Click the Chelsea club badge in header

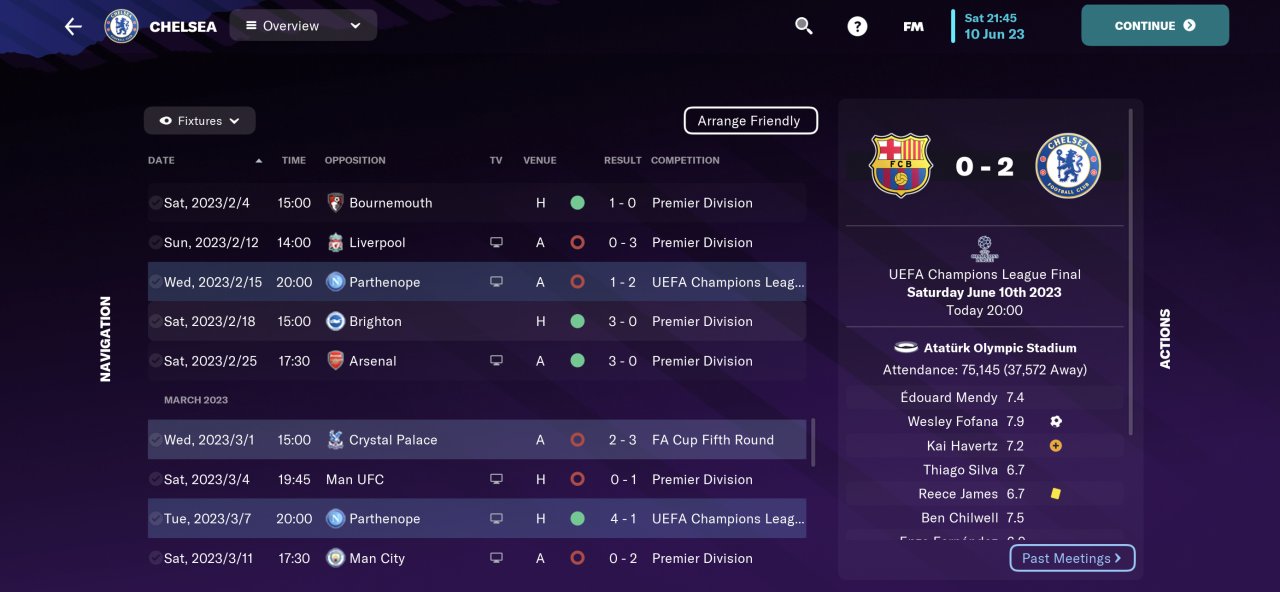[x=121, y=26]
